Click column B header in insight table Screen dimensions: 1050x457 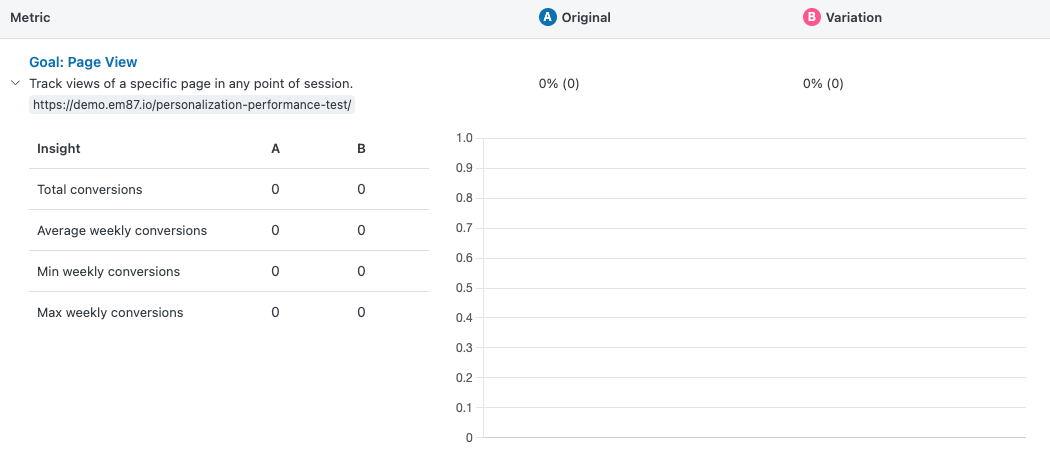pyautogui.click(x=361, y=148)
